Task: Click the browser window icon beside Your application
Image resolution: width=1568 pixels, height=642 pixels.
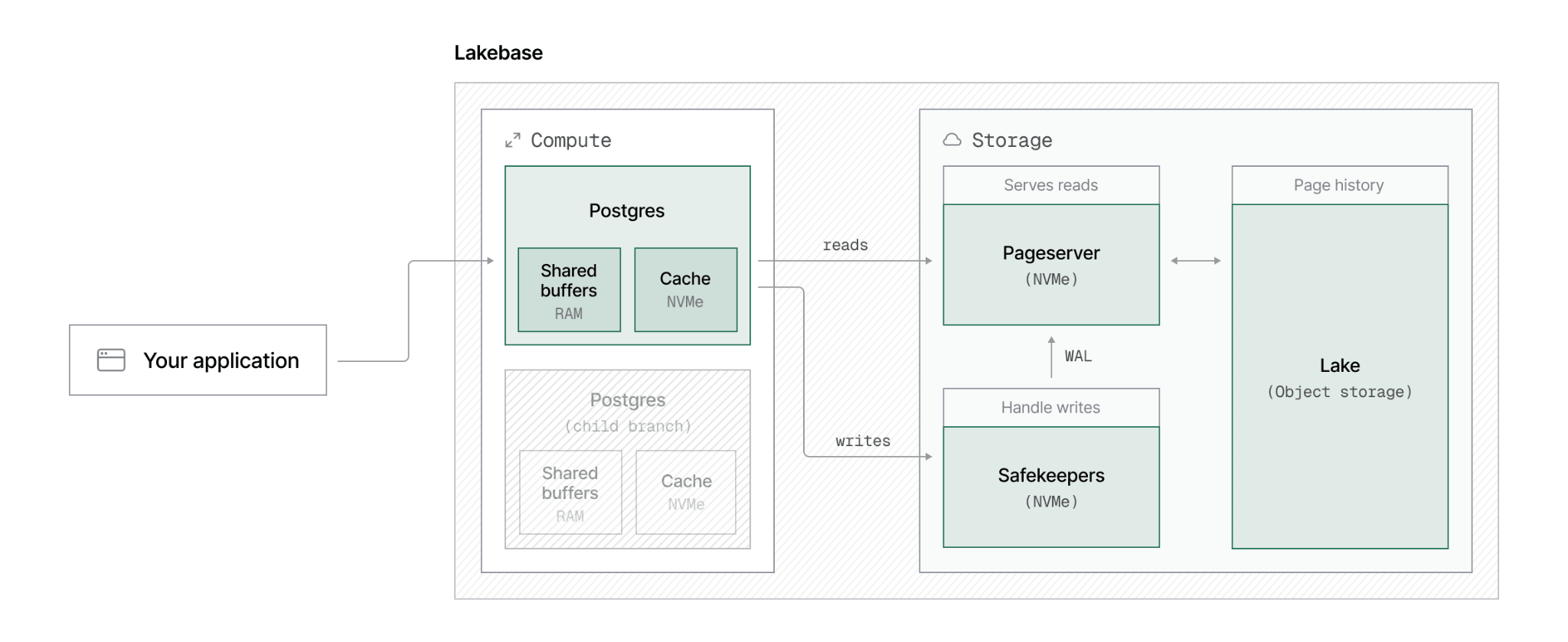Action: (111, 360)
